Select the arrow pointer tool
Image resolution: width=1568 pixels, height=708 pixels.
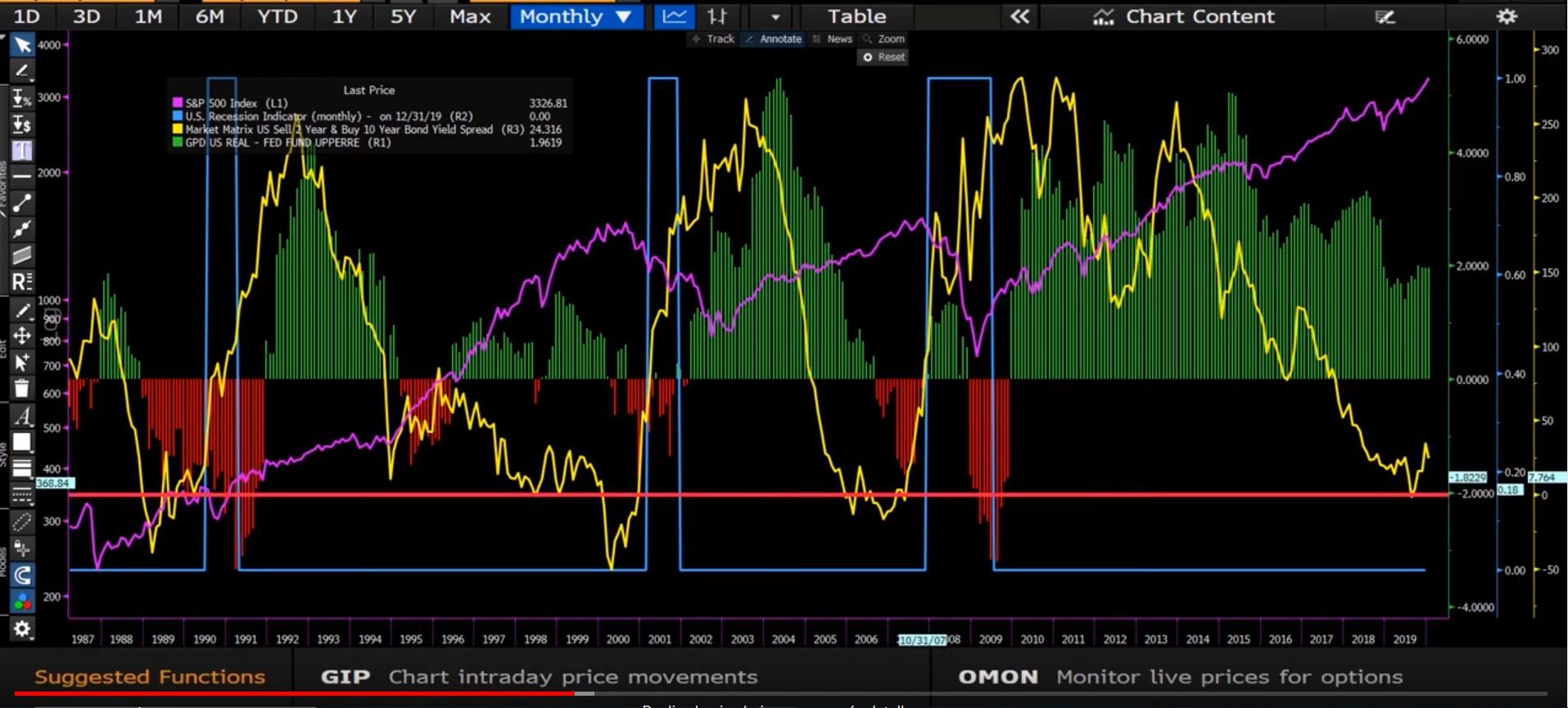22,45
